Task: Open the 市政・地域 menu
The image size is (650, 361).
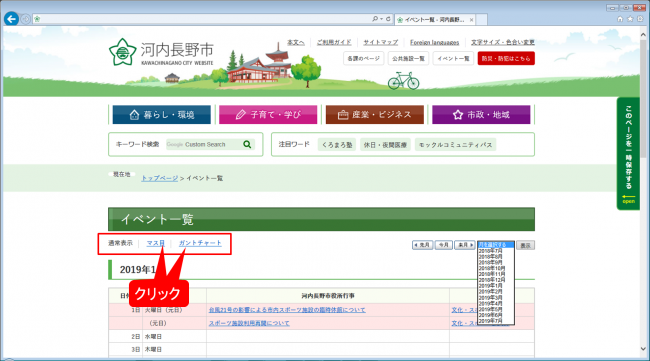Action: [481, 115]
